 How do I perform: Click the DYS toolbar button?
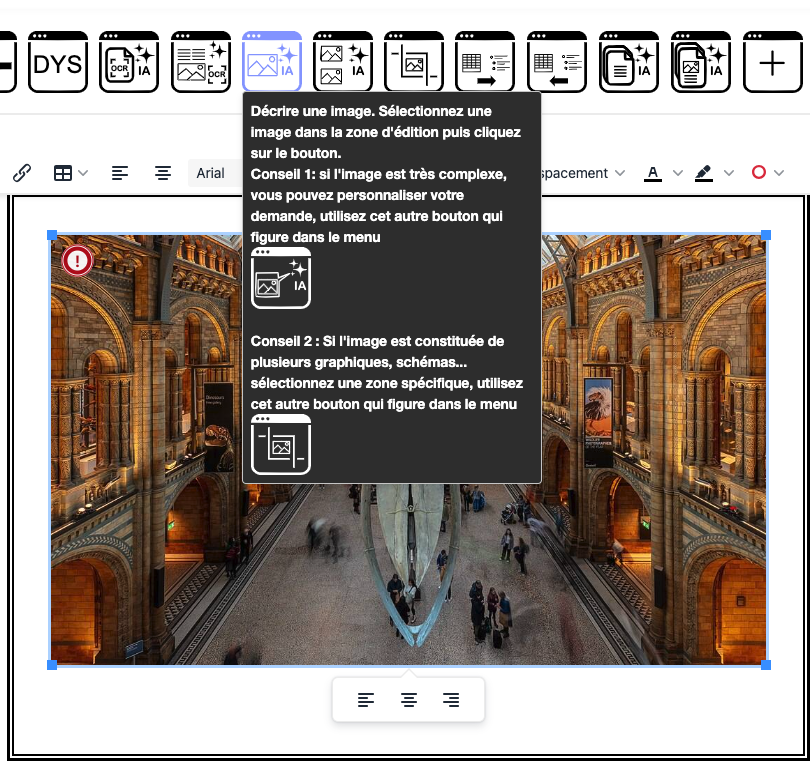[x=57, y=62]
